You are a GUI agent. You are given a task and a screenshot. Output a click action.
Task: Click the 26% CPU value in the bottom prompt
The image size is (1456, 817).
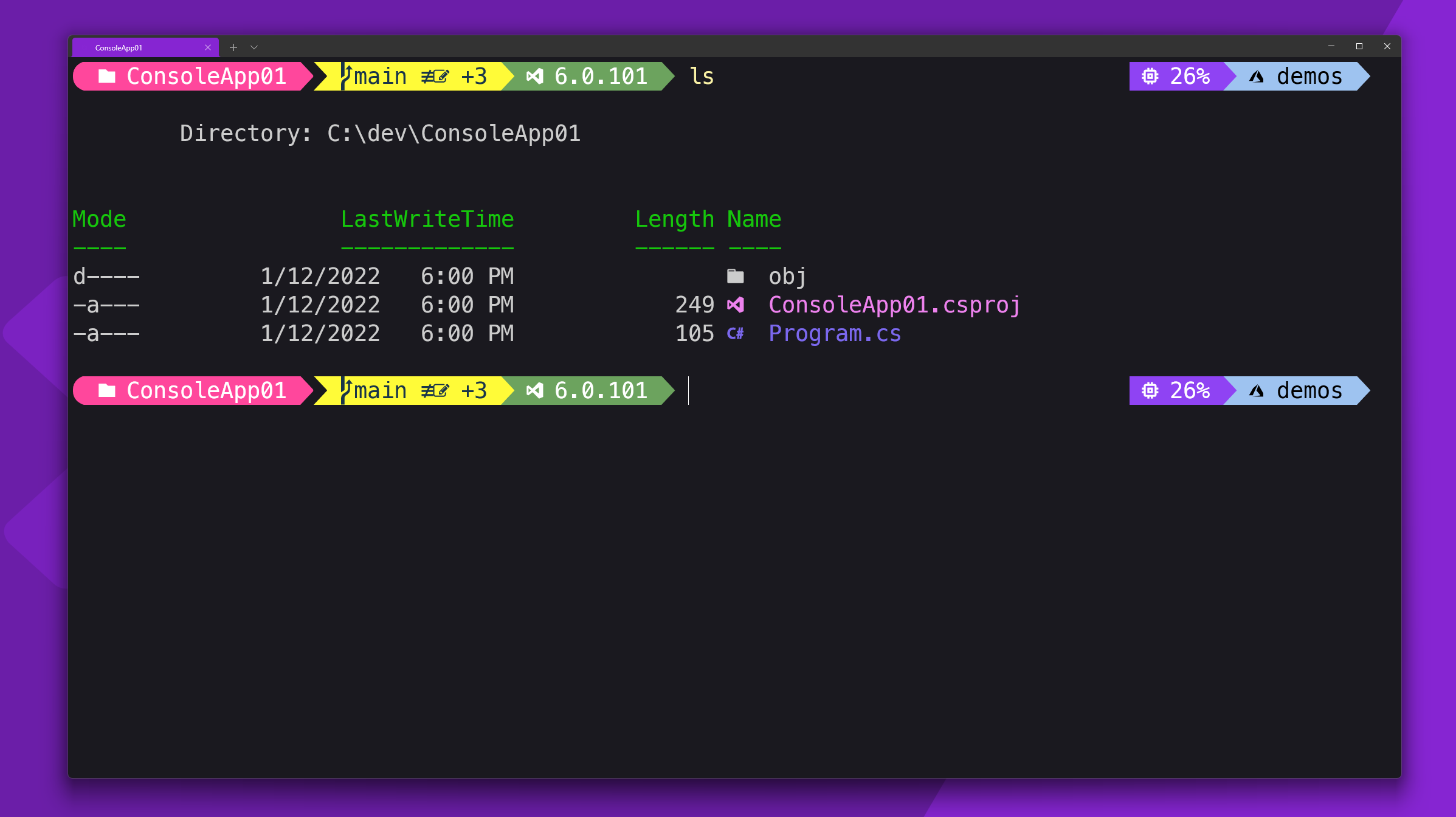(1190, 391)
